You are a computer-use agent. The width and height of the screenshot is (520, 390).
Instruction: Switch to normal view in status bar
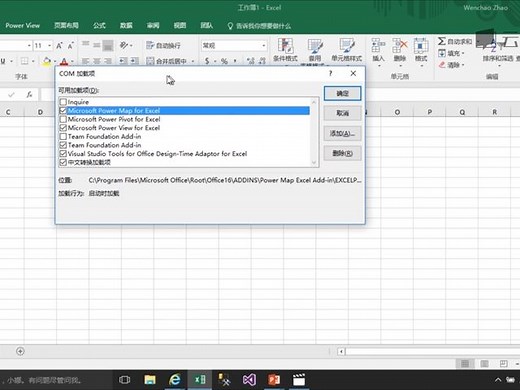(x=465, y=363)
